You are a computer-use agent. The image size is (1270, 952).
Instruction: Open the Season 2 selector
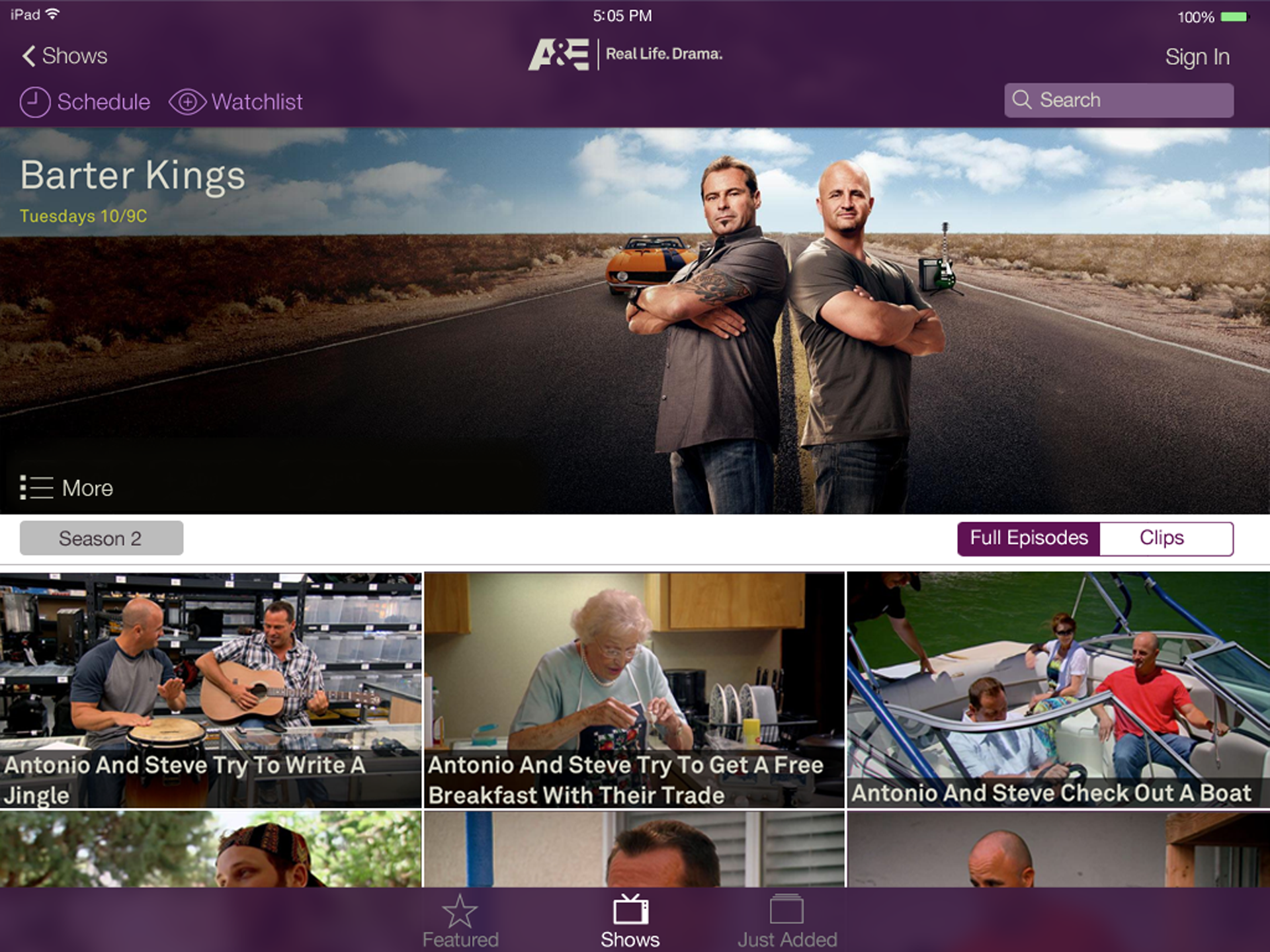click(101, 538)
